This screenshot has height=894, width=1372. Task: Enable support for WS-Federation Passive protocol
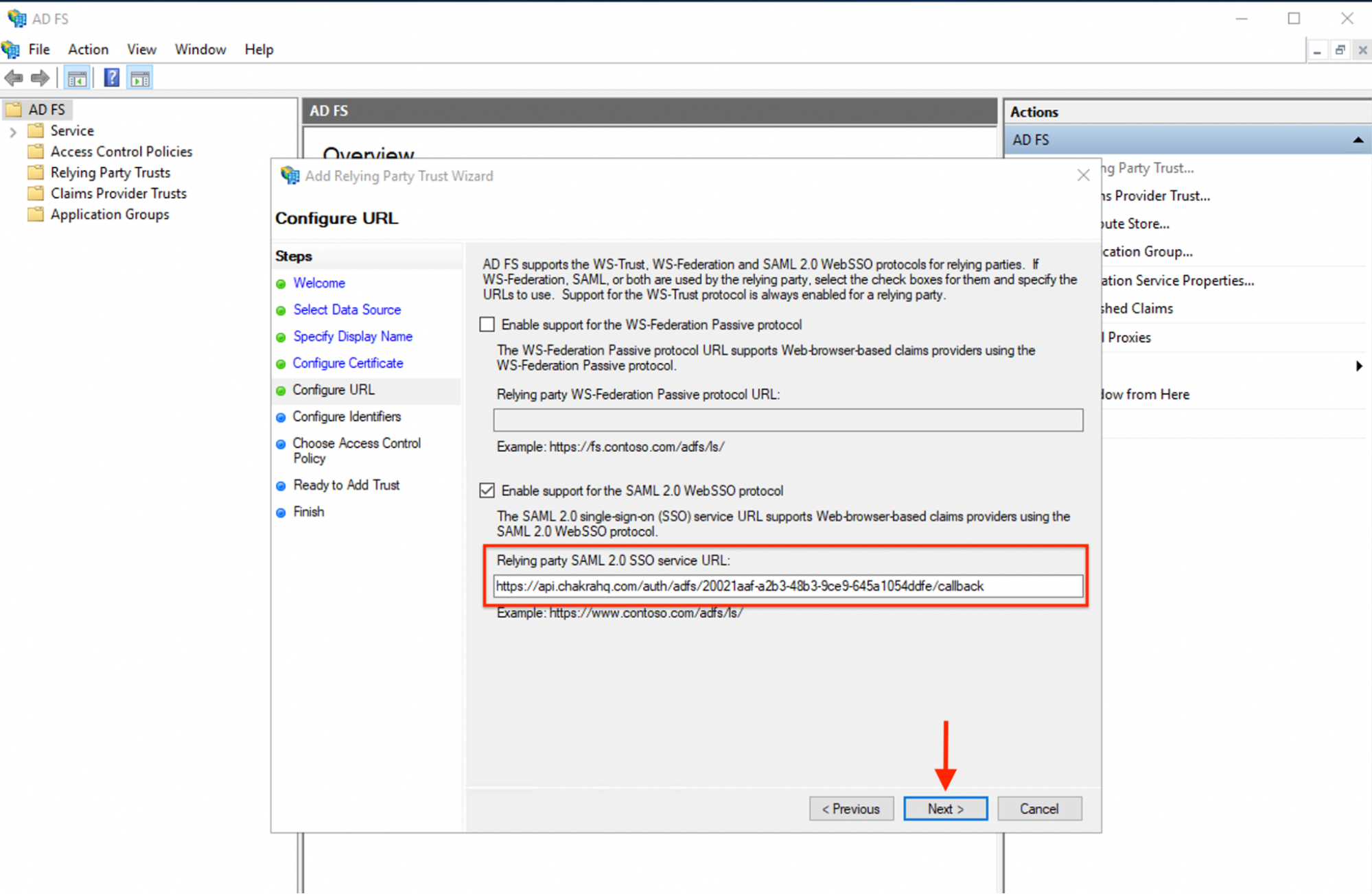[x=487, y=325]
